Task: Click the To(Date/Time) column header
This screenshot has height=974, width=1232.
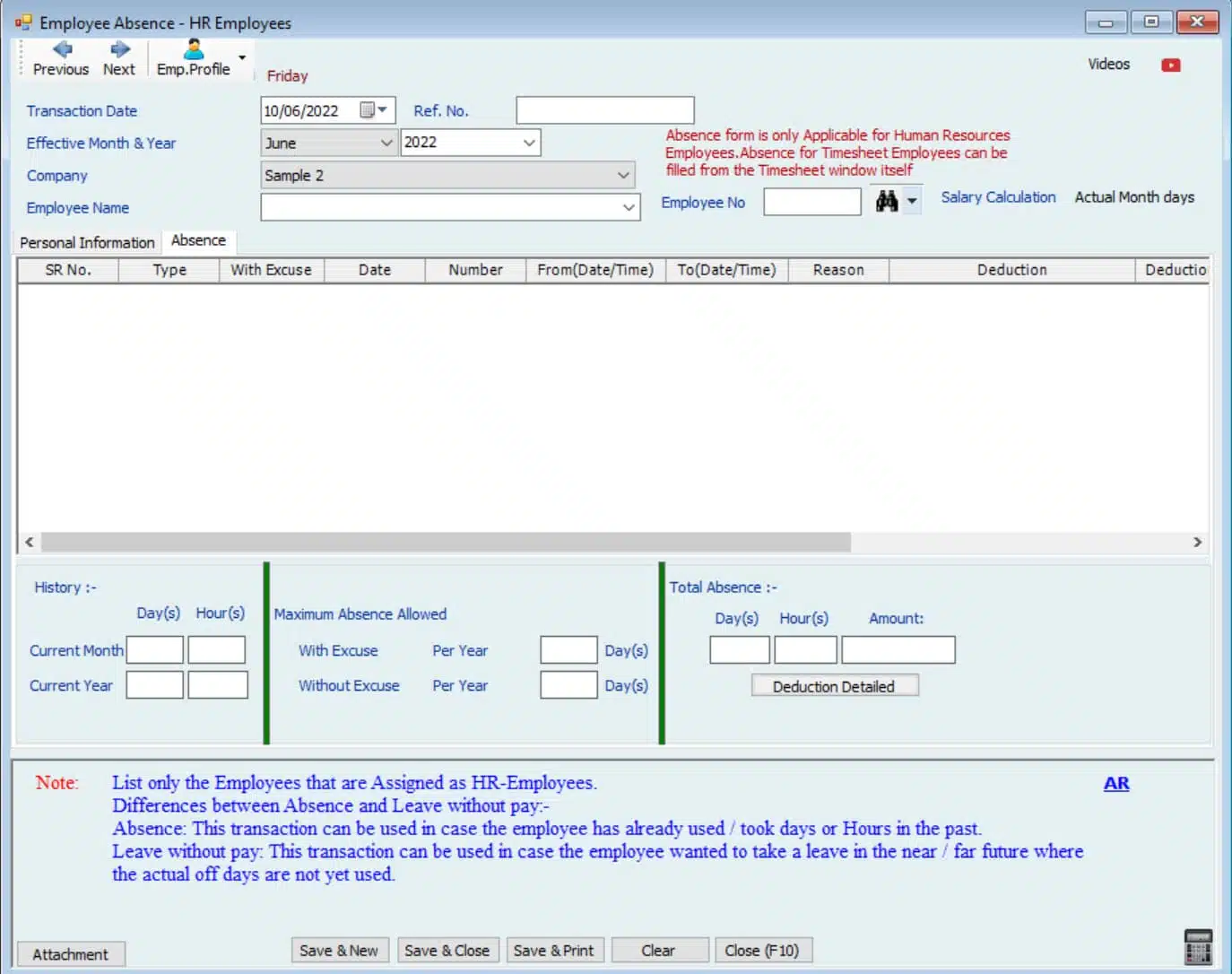Action: [x=727, y=270]
